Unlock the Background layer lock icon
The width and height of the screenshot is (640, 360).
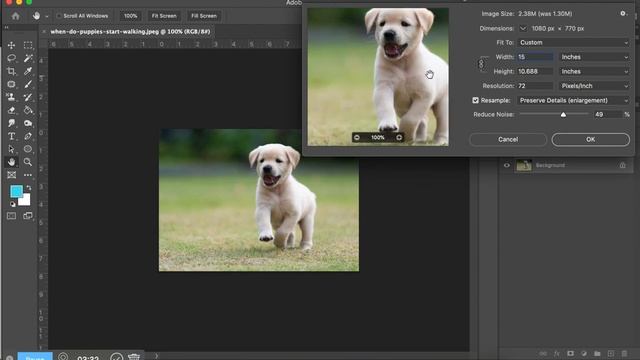(x=622, y=165)
